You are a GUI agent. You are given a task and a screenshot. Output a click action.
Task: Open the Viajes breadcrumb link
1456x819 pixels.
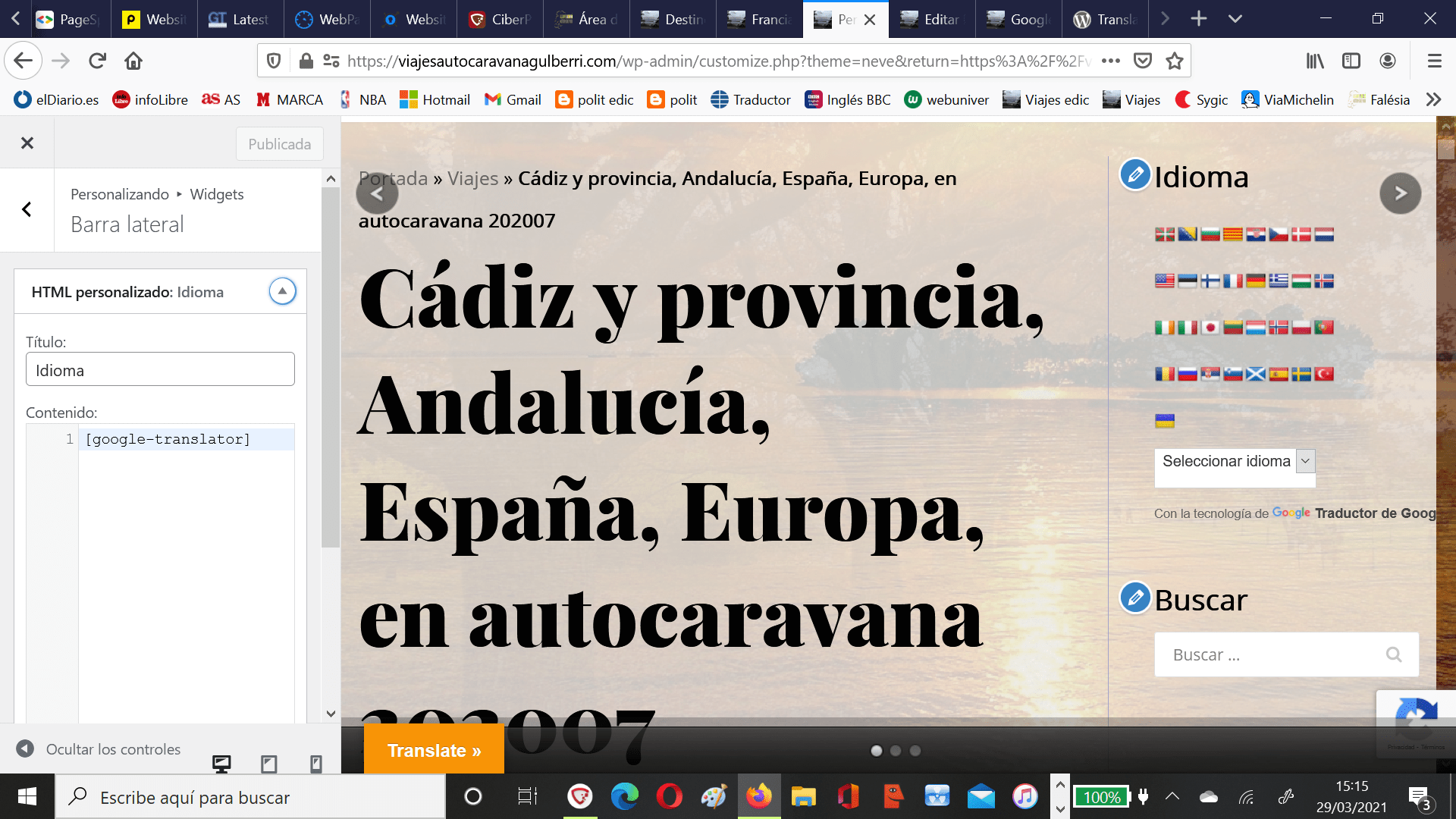click(x=472, y=178)
